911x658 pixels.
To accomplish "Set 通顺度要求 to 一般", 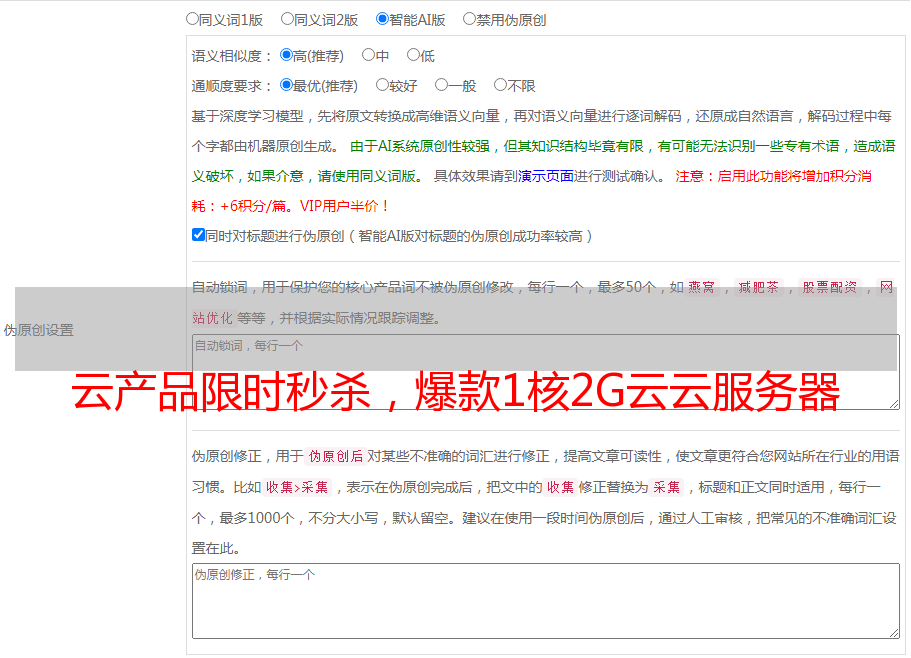I will (442, 85).
